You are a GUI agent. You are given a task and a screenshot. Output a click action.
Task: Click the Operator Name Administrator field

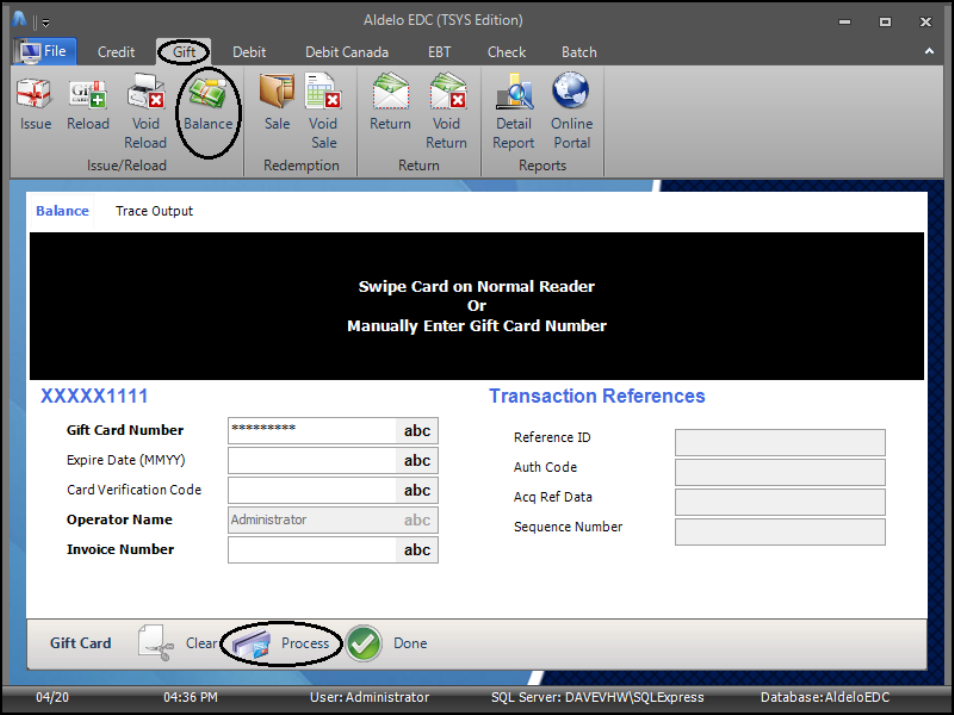[333, 520]
